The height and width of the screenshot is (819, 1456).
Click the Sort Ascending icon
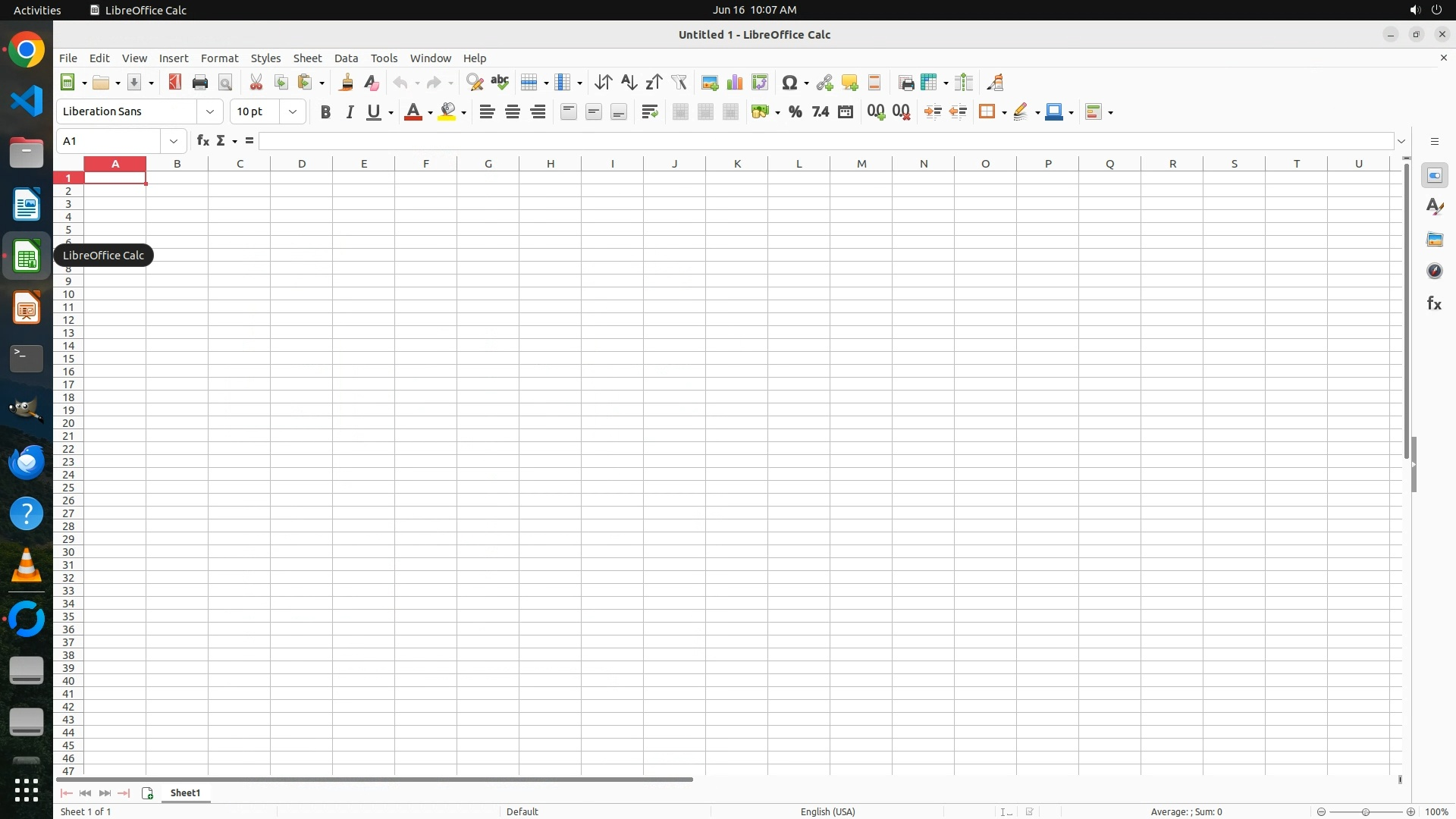tap(629, 83)
